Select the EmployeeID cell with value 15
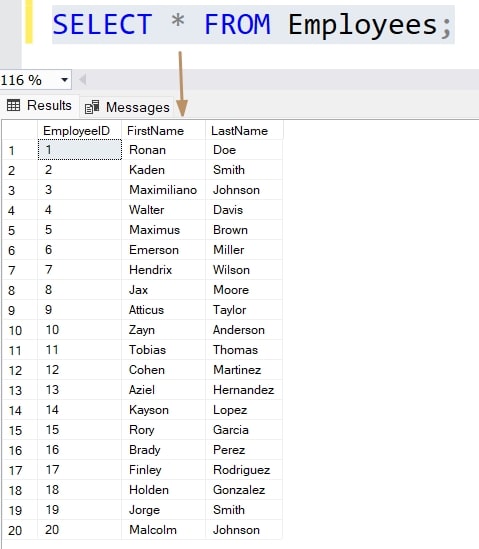 (79, 430)
